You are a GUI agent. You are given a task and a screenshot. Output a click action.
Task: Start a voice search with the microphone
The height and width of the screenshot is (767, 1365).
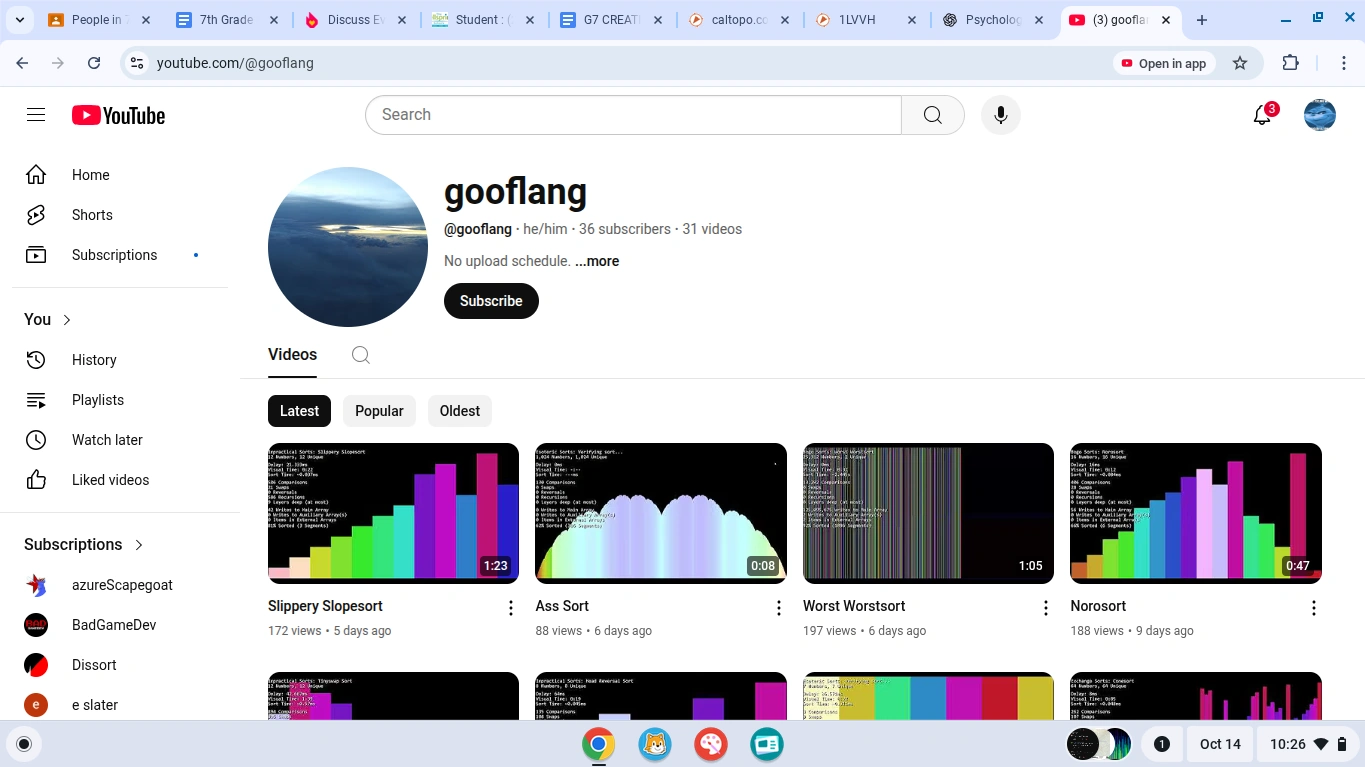point(1000,114)
